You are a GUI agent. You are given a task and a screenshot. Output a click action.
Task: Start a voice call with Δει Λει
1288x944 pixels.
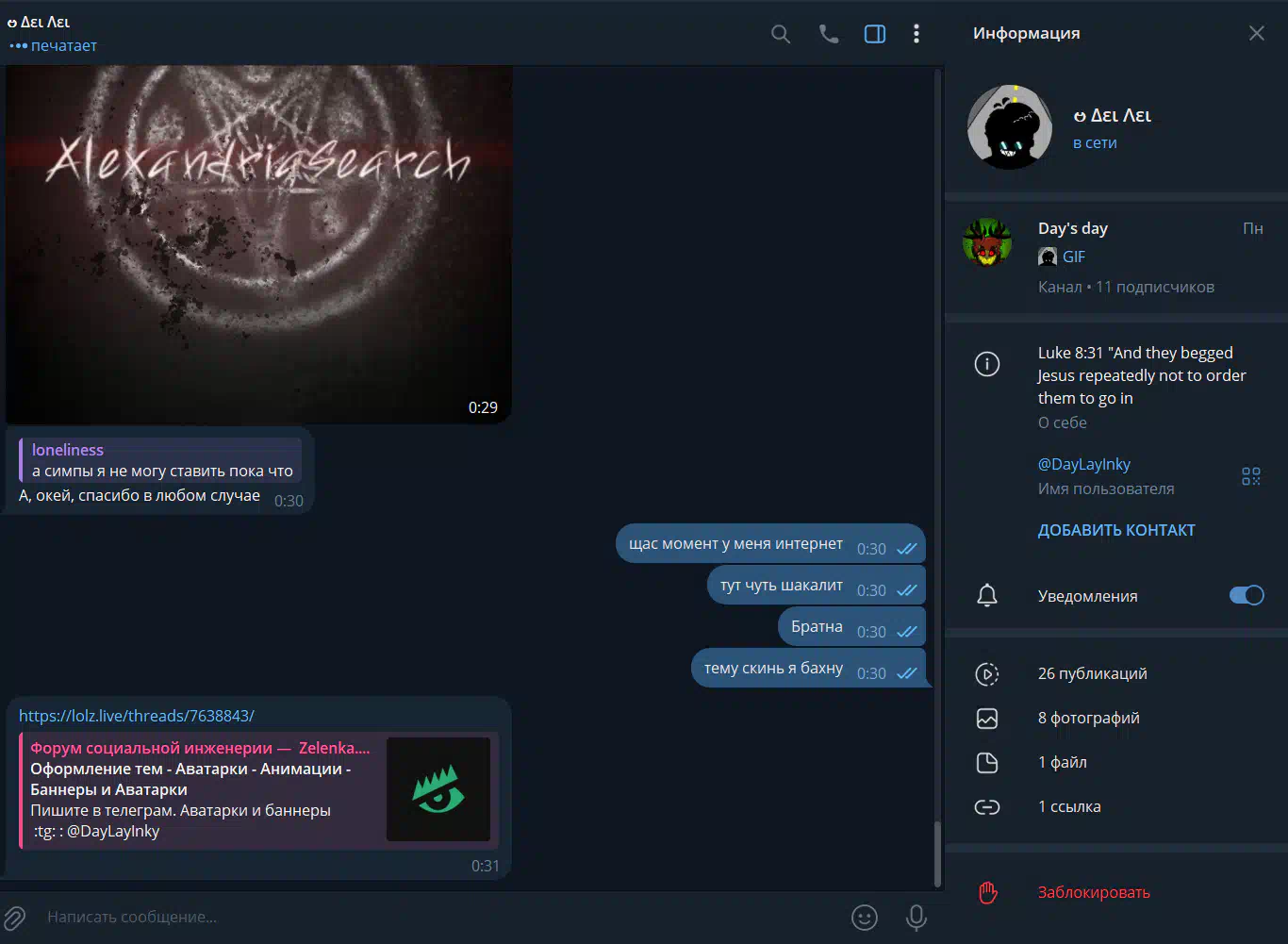(x=829, y=35)
